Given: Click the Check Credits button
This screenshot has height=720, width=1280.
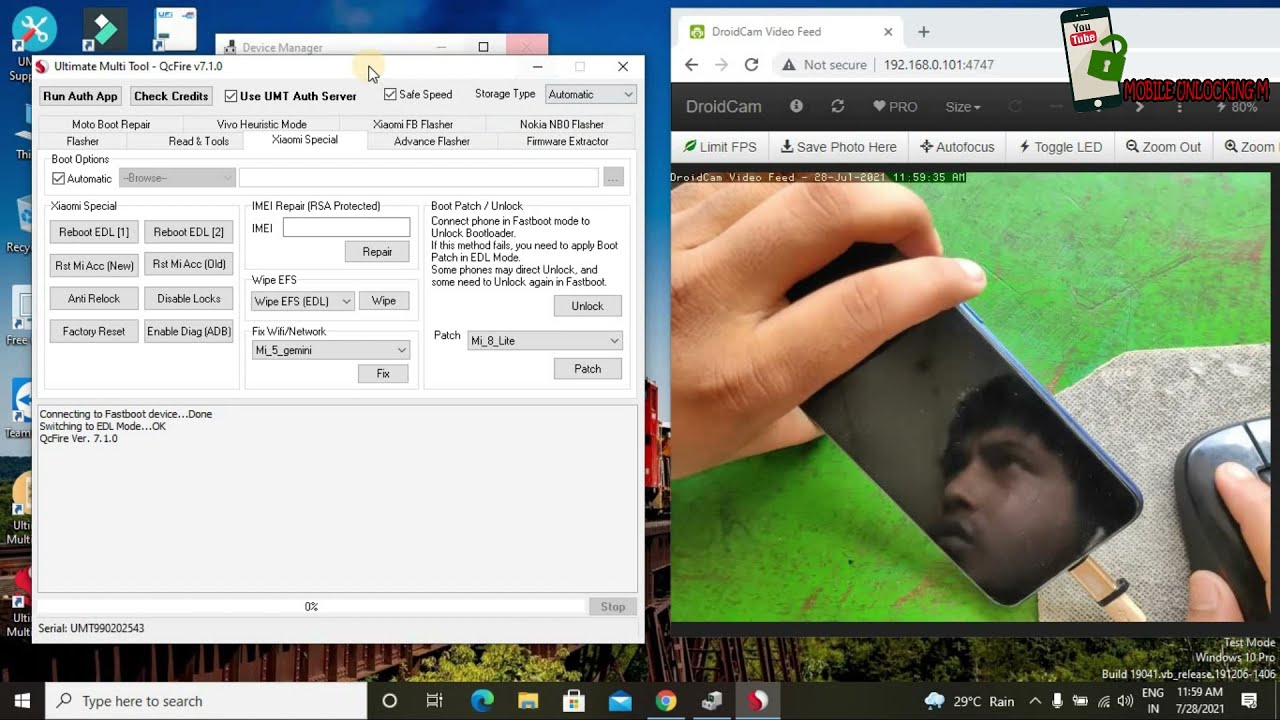Looking at the screenshot, I should click(171, 96).
